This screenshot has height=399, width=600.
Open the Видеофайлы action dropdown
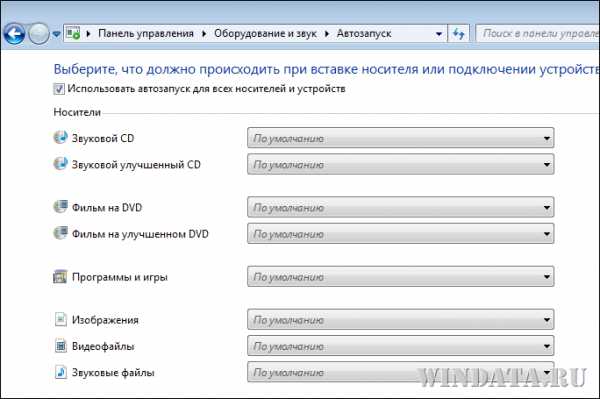(401, 346)
